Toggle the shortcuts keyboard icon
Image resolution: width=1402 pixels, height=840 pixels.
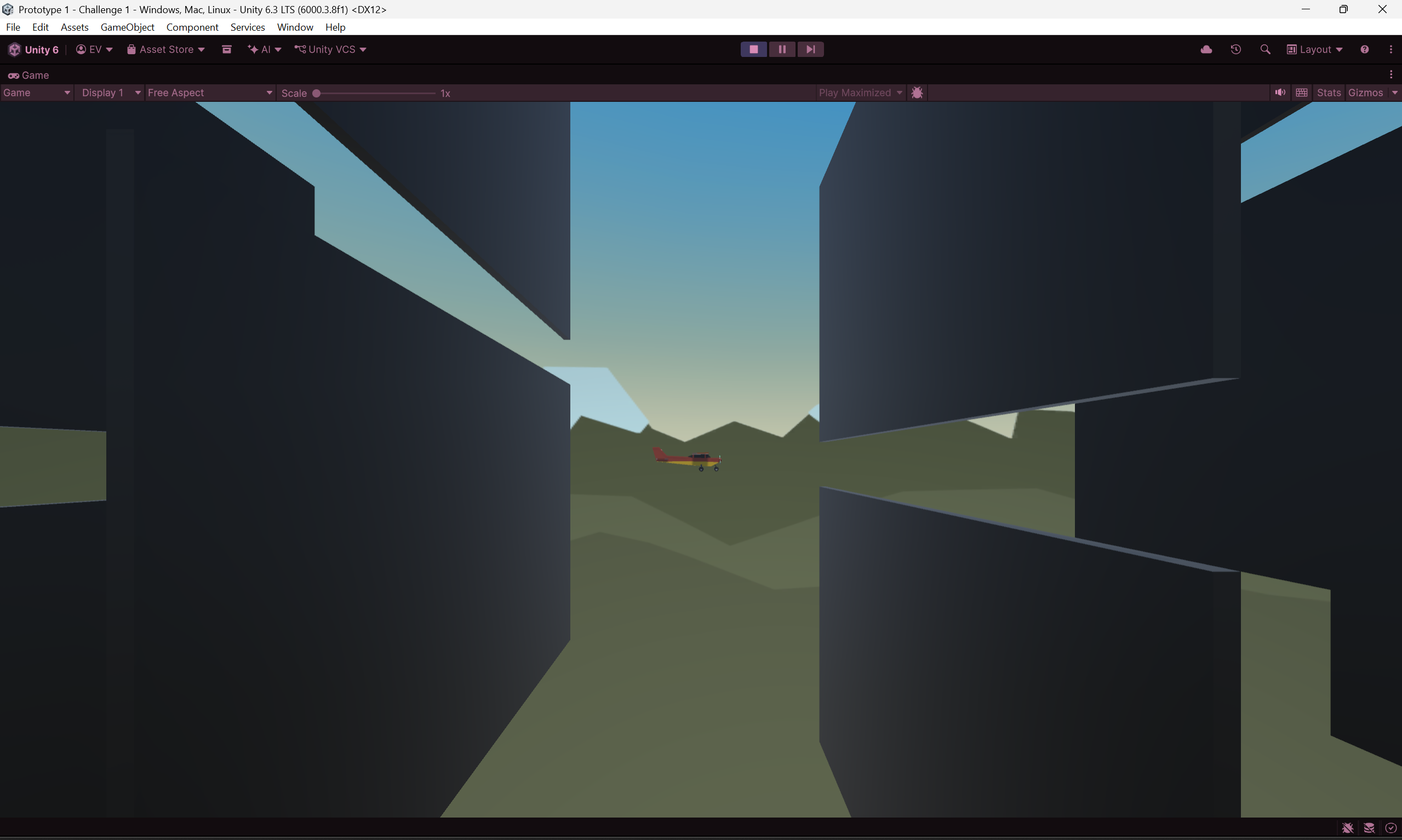point(1301,93)
